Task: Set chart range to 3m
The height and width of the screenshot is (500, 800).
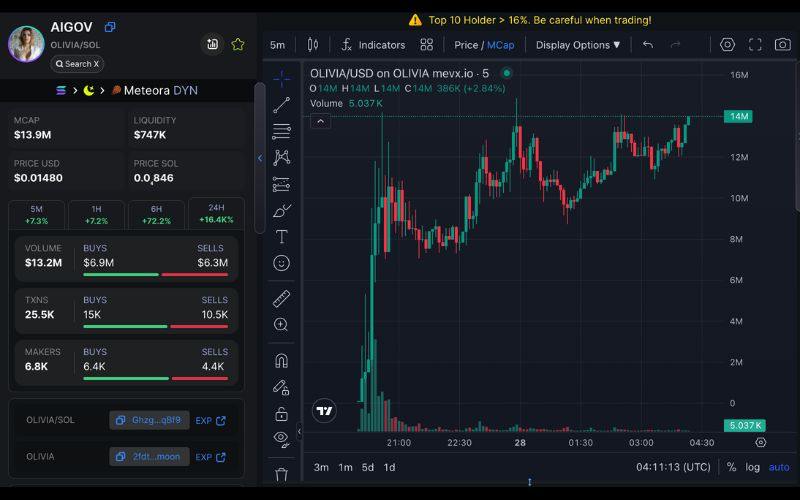Action: (x=321, y=467)
